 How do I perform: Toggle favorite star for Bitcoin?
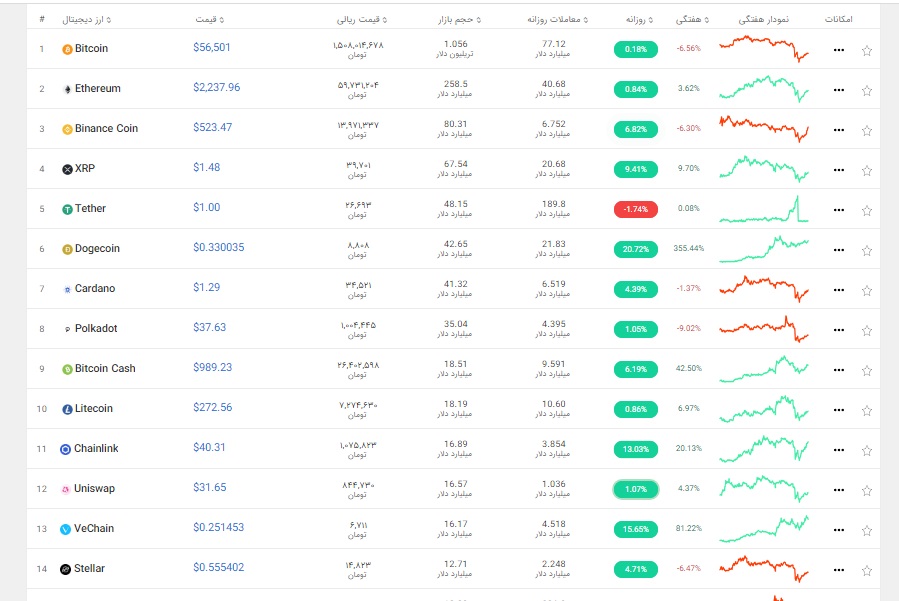(867, 49)
